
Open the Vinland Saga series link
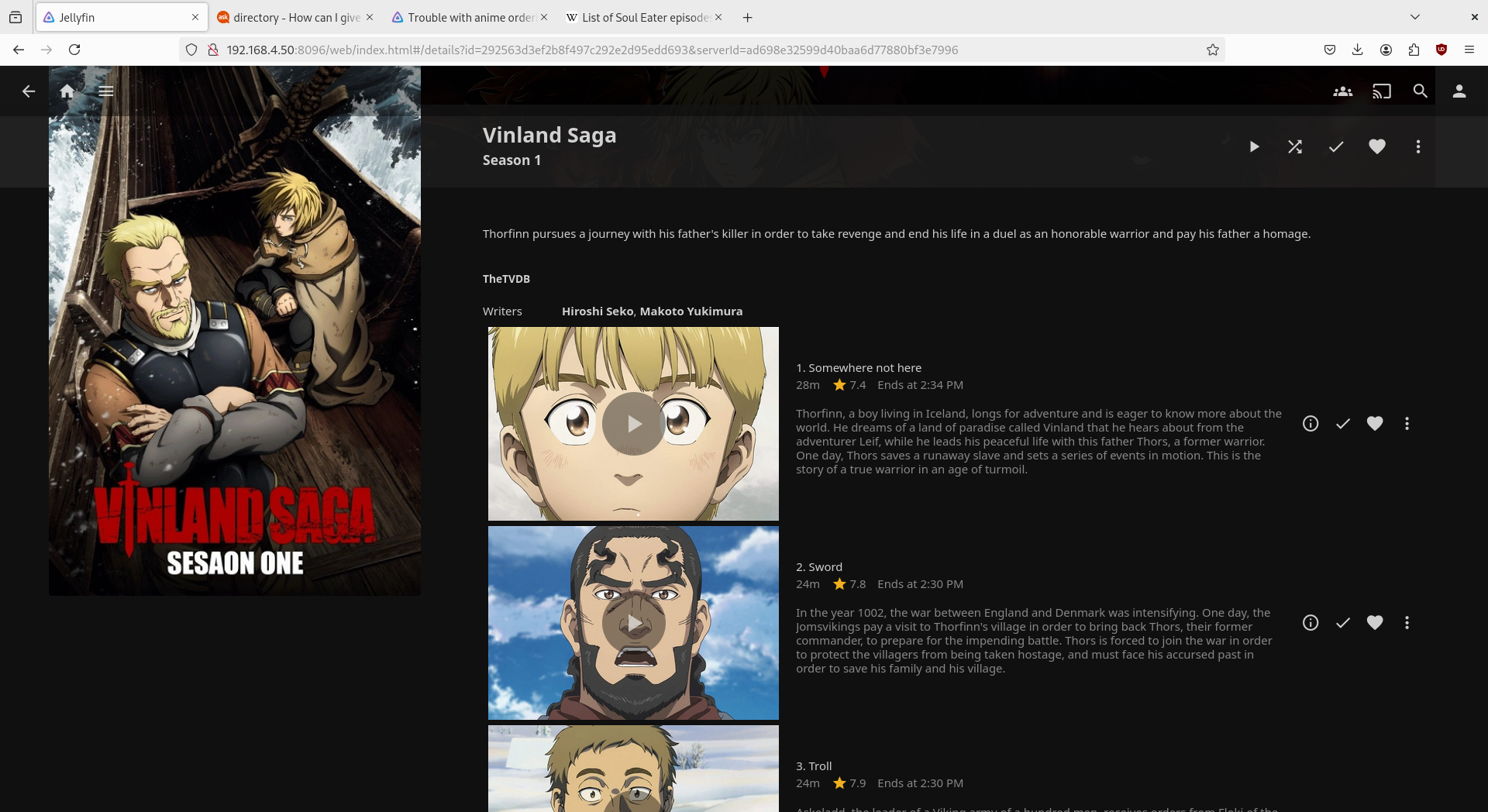point(549,136)
